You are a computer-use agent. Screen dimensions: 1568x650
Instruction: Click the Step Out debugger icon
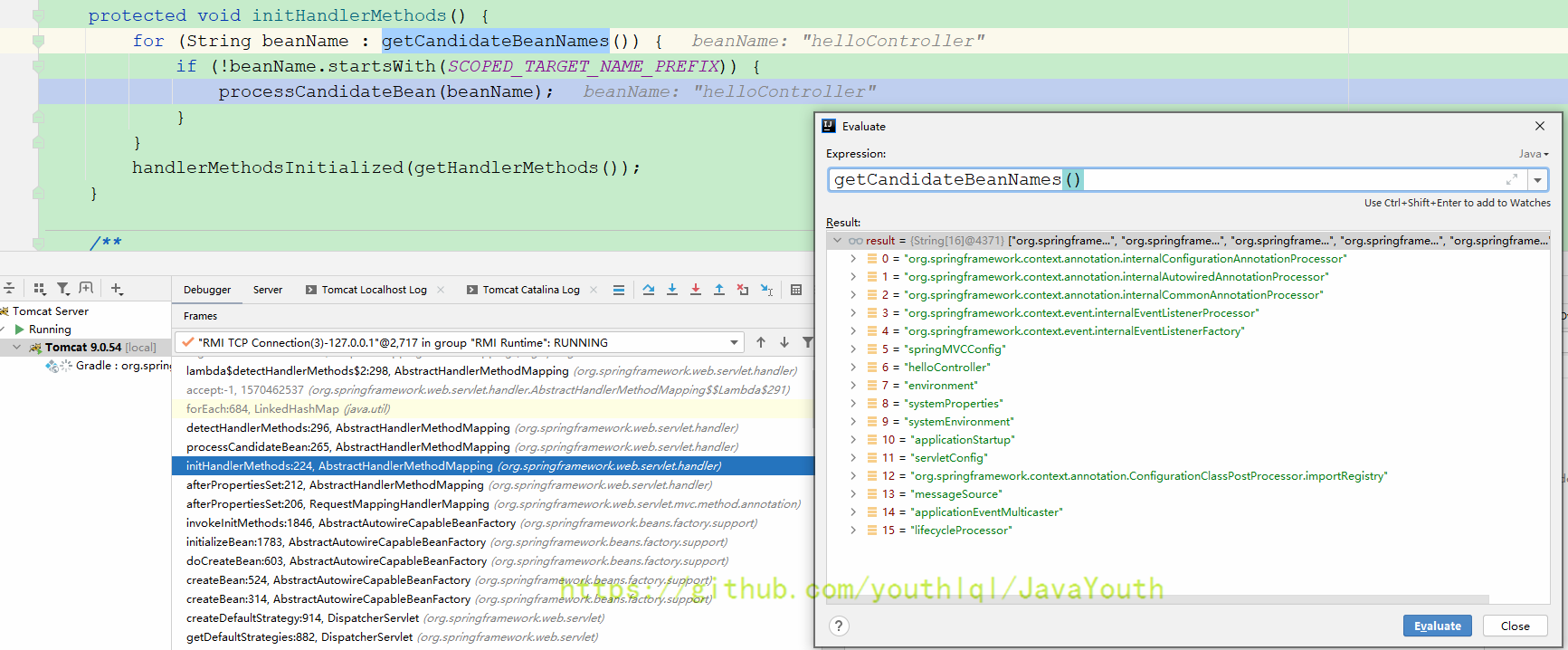(719, 290)
